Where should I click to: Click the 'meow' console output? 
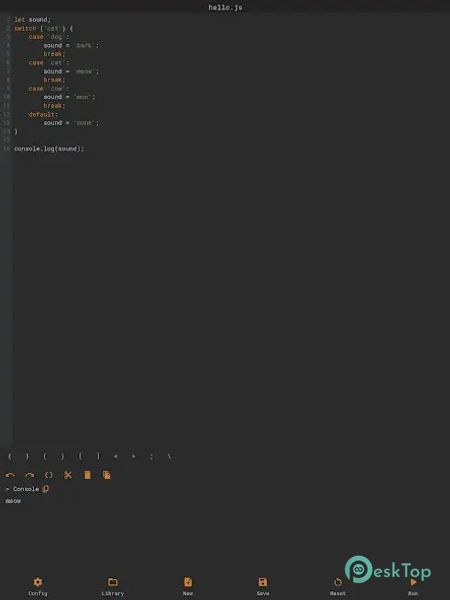(13, 501)
